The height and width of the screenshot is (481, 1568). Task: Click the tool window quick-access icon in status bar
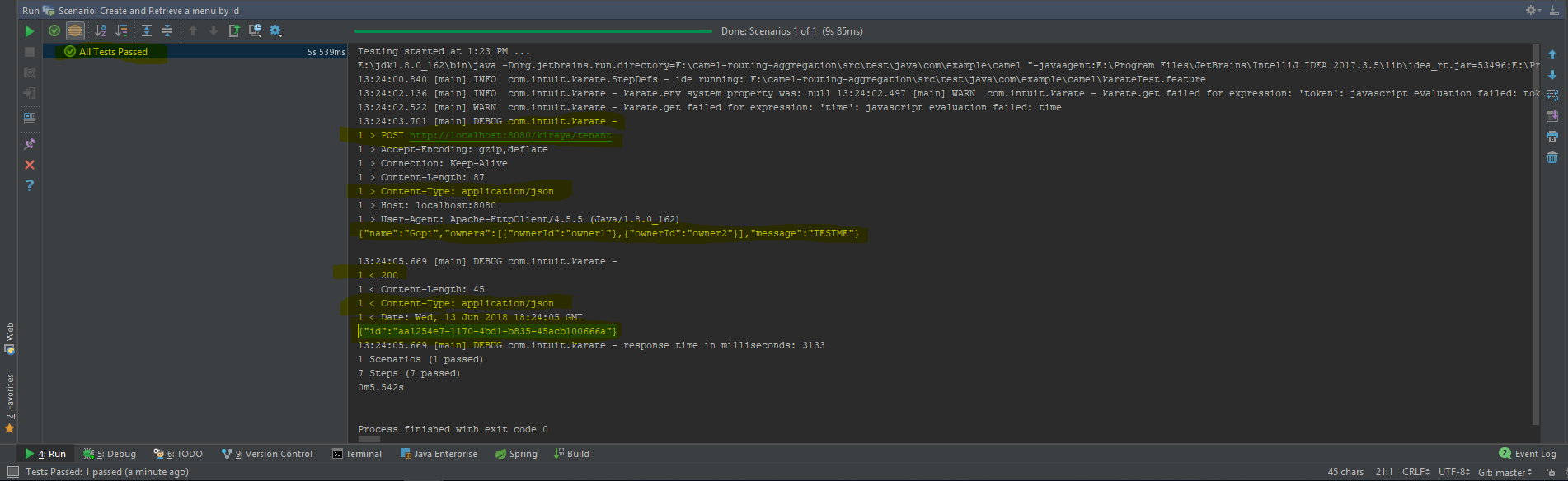12,472
